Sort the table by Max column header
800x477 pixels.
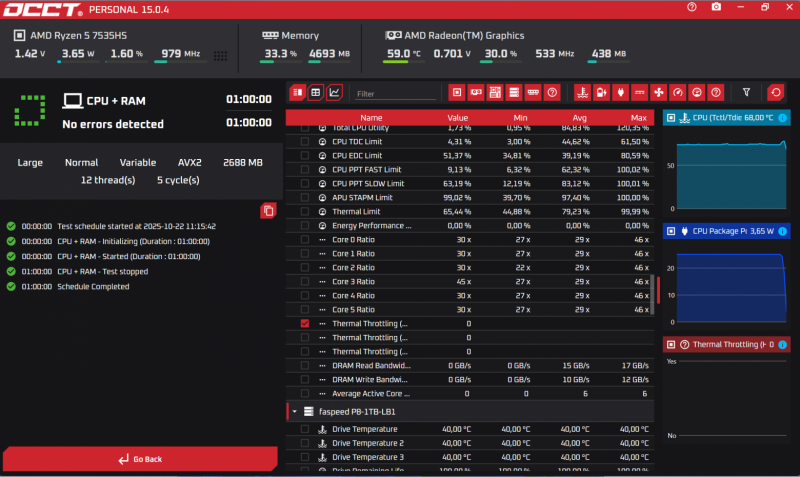639,118
